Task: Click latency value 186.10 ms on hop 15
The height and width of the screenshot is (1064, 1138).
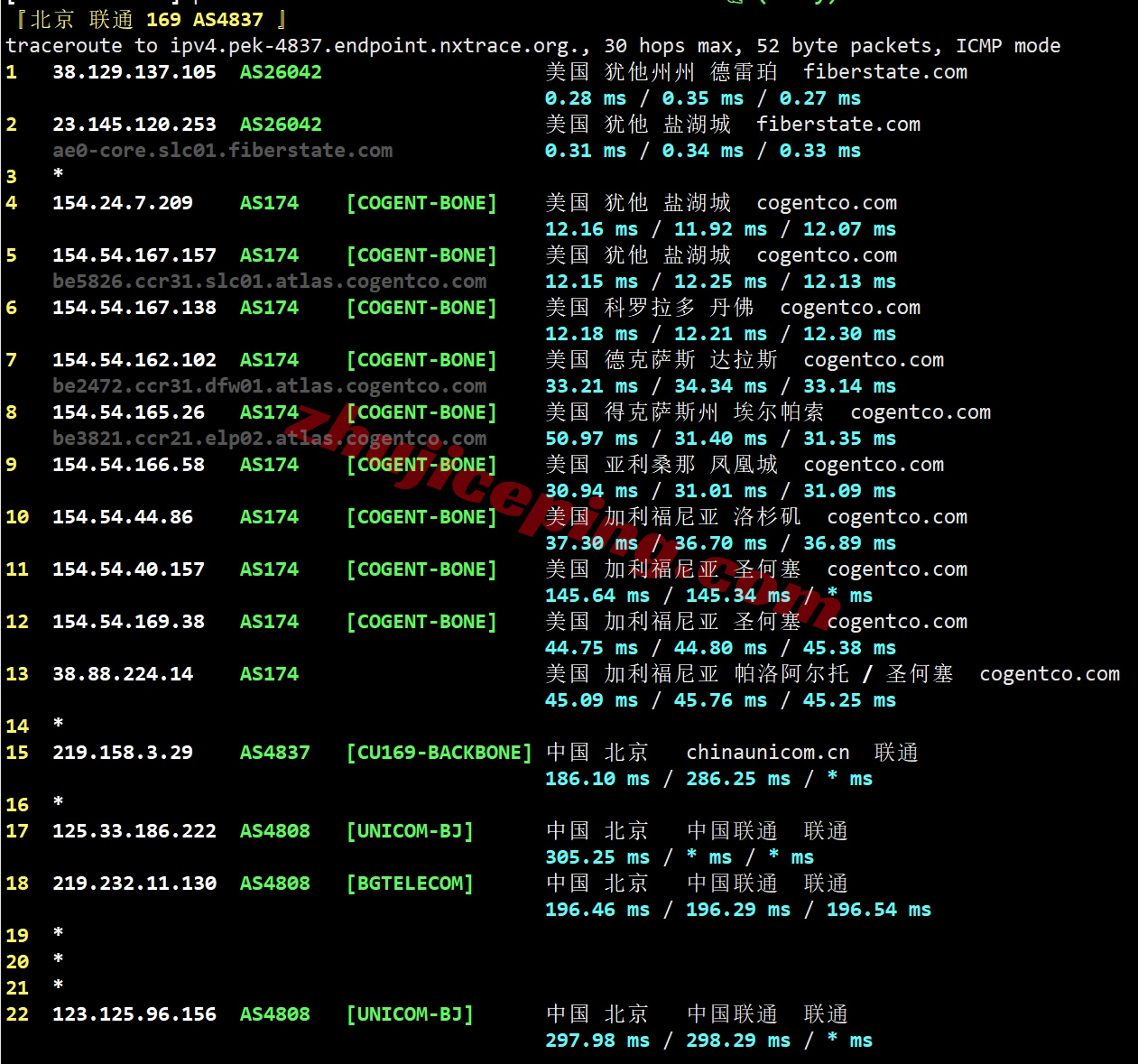Action: click(x=597, y=779)
